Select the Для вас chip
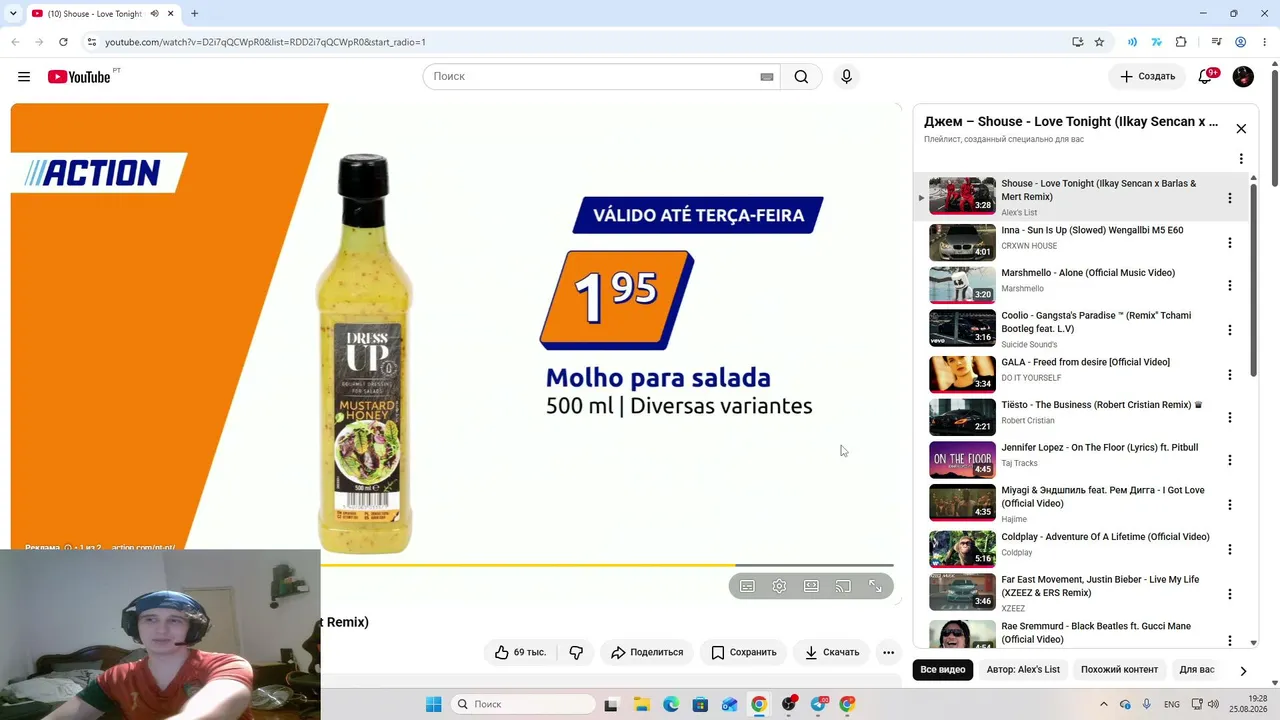 click(x=1197, y=670)
